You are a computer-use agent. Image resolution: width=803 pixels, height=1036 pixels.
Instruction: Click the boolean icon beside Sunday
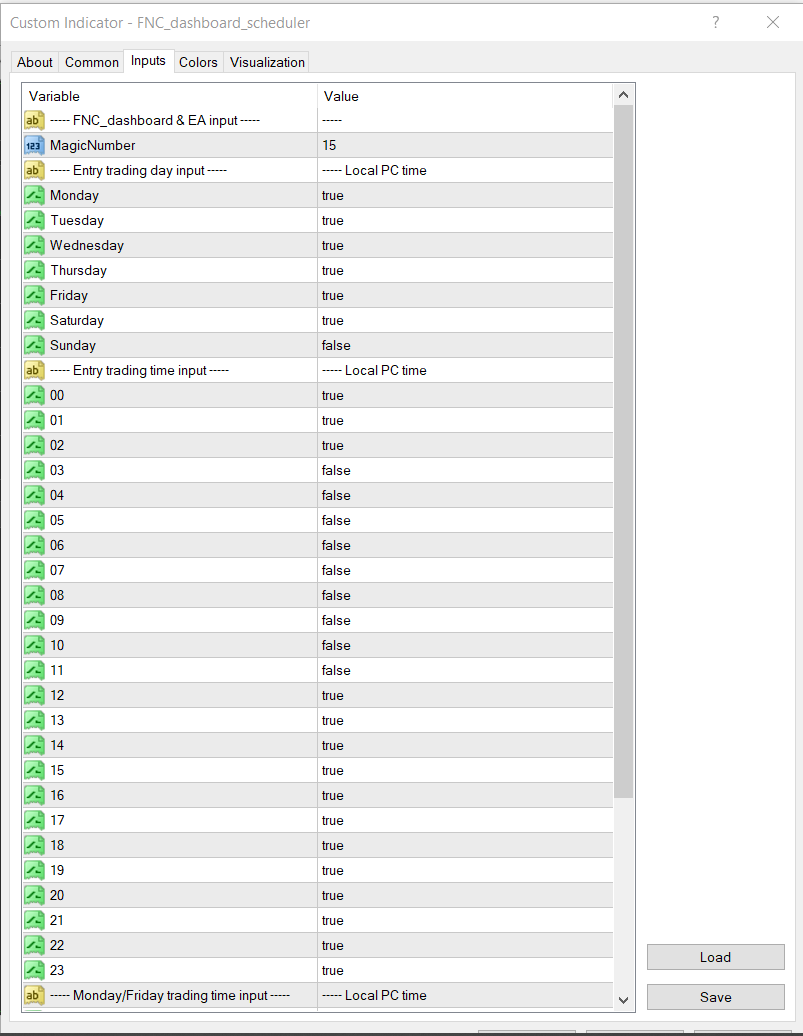pyautogui.click(x=34, y=345)
